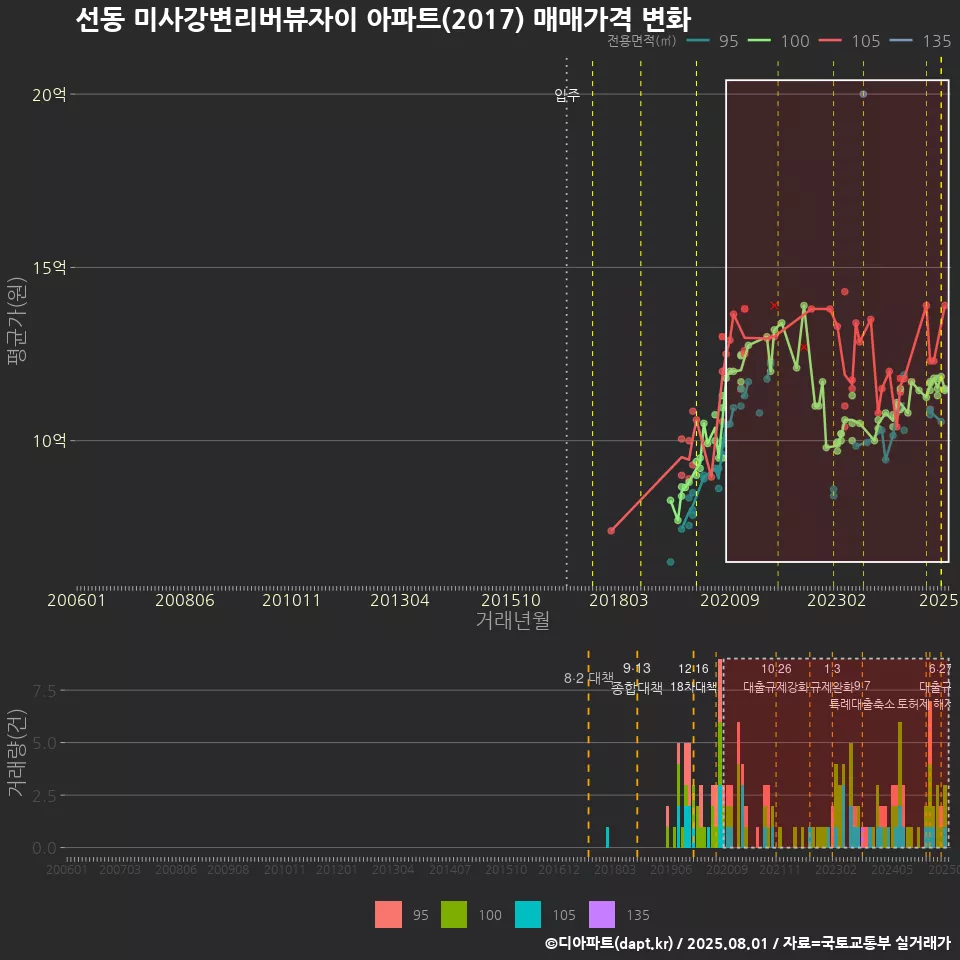
Task: Click the purple 135 swatch in bottom legend
Action: point(602,915)
